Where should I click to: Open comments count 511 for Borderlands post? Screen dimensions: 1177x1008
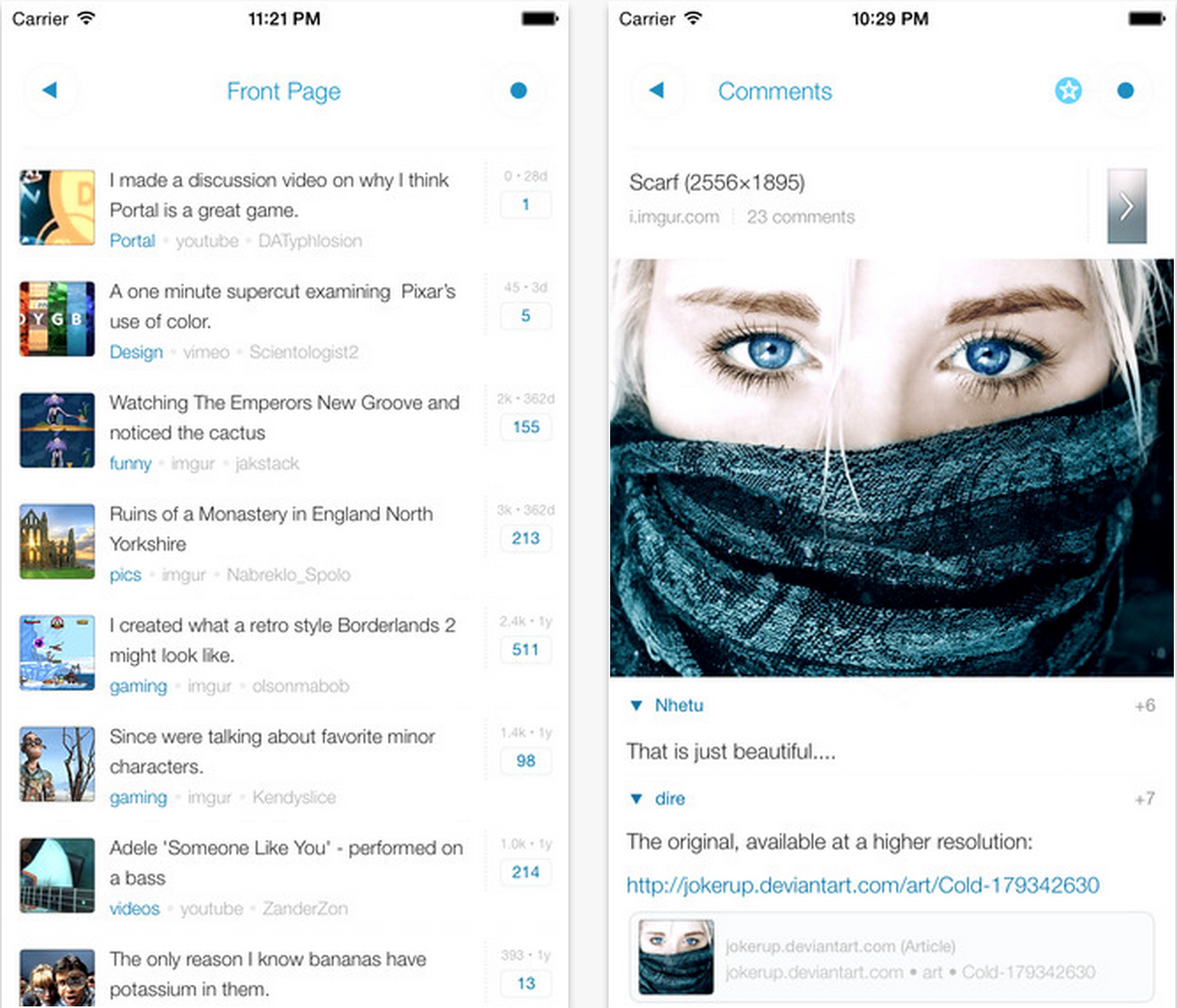click(x=526, y=649)
